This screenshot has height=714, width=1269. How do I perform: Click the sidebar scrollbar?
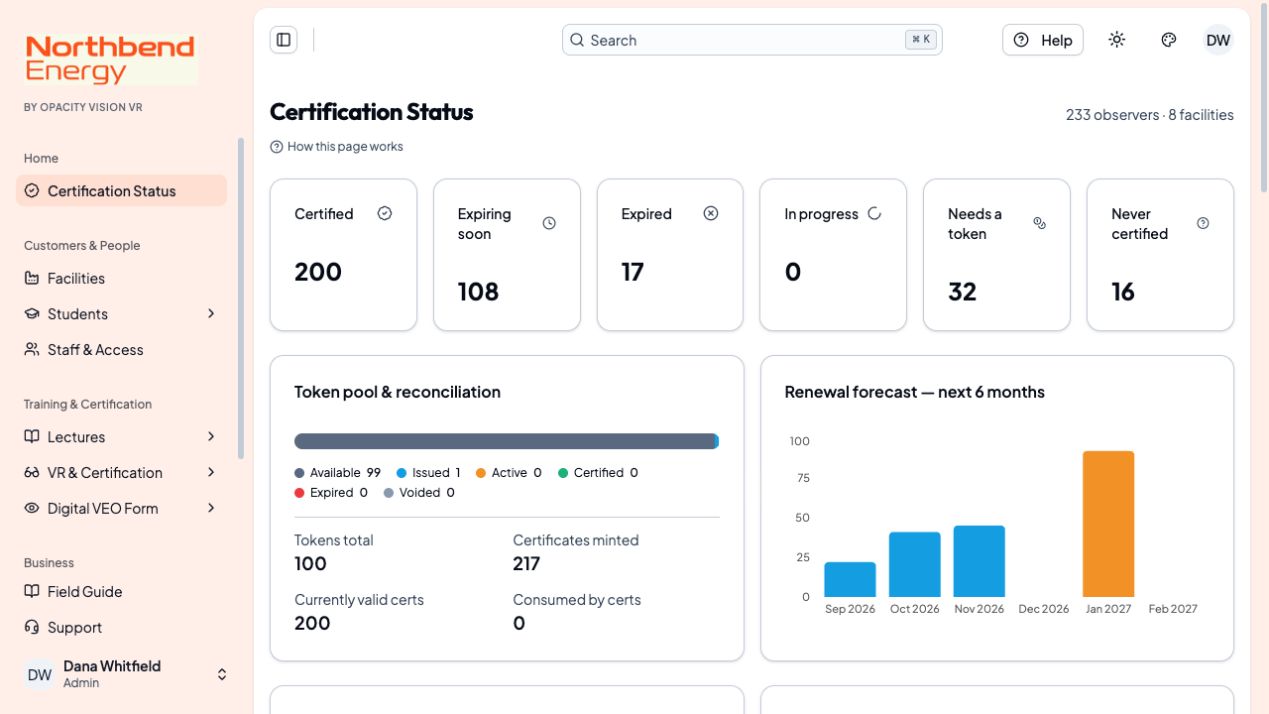pyautogui.click(x=241, y=298)
